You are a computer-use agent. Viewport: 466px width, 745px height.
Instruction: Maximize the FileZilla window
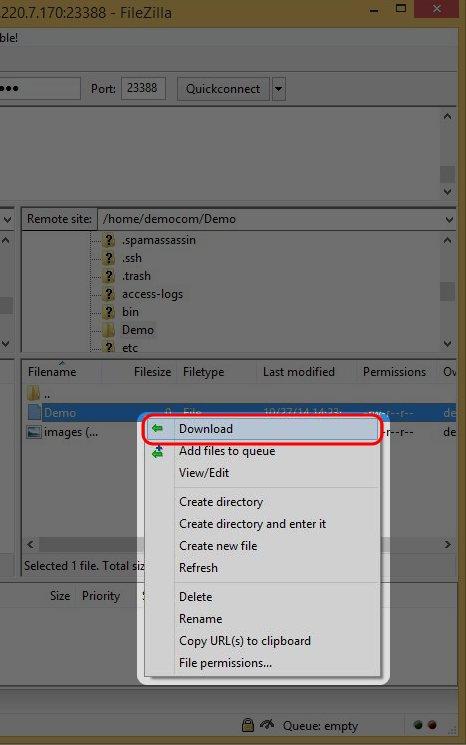coord(401,9)
